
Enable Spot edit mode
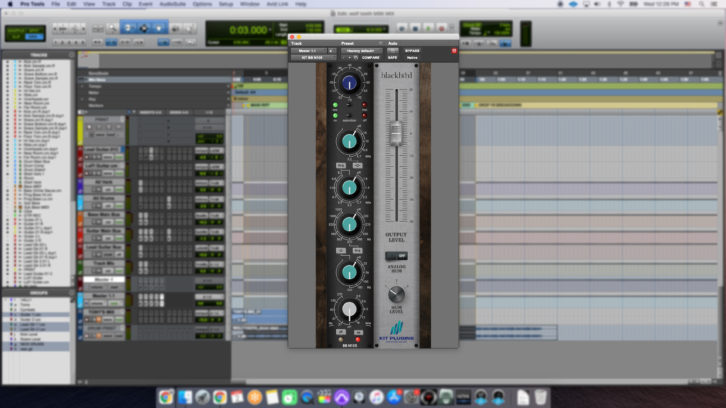pyautogui.click(x=34, y=31)
